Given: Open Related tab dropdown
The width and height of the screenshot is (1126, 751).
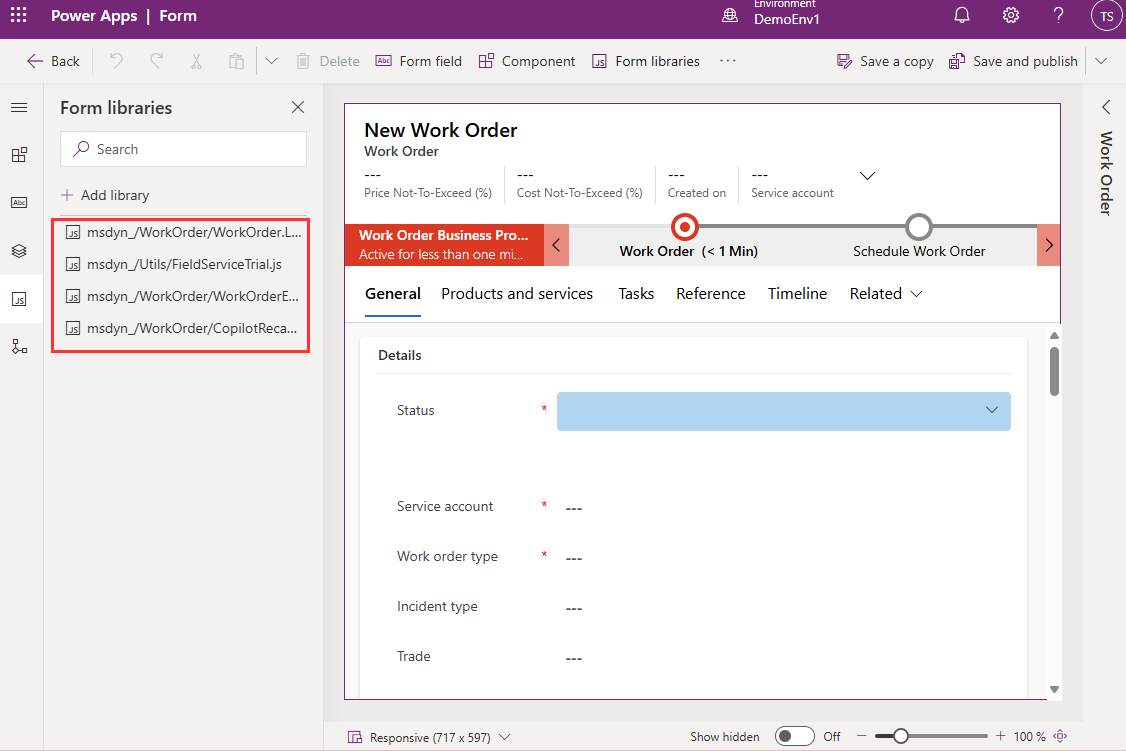Looking at the screenshot, I should point(885,294).
